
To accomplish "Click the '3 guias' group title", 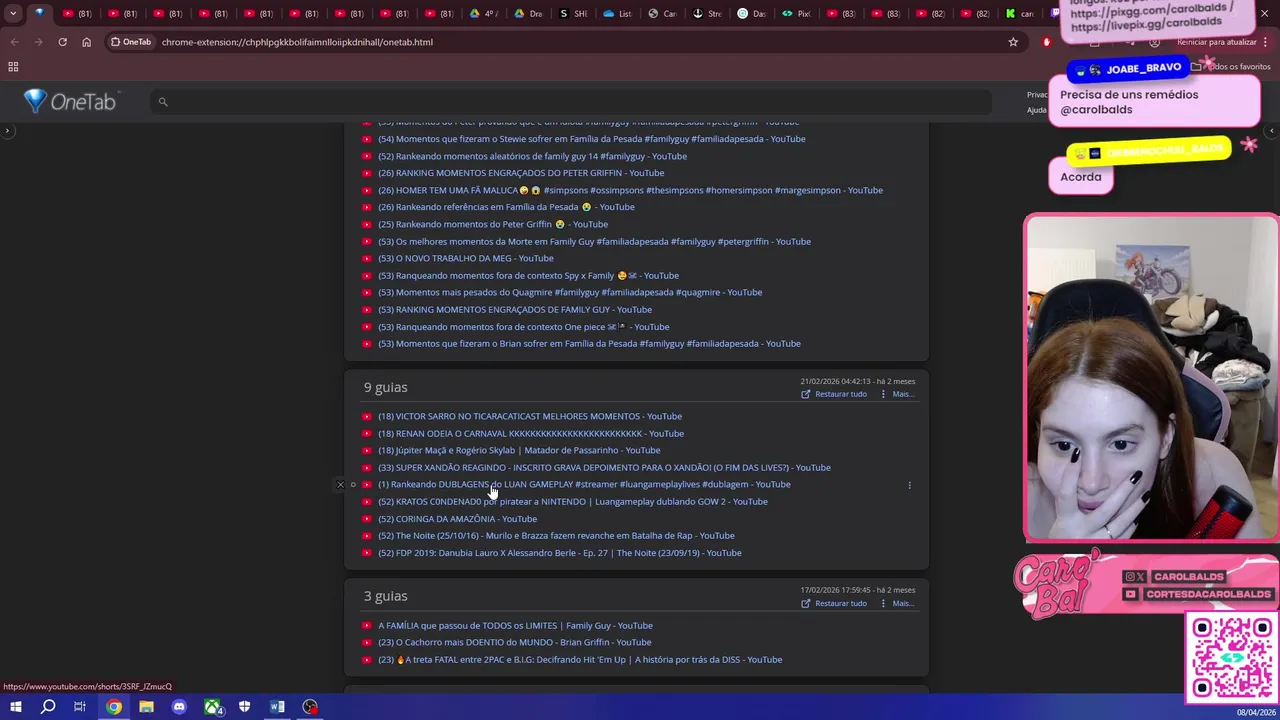I will tap(386, 597).
